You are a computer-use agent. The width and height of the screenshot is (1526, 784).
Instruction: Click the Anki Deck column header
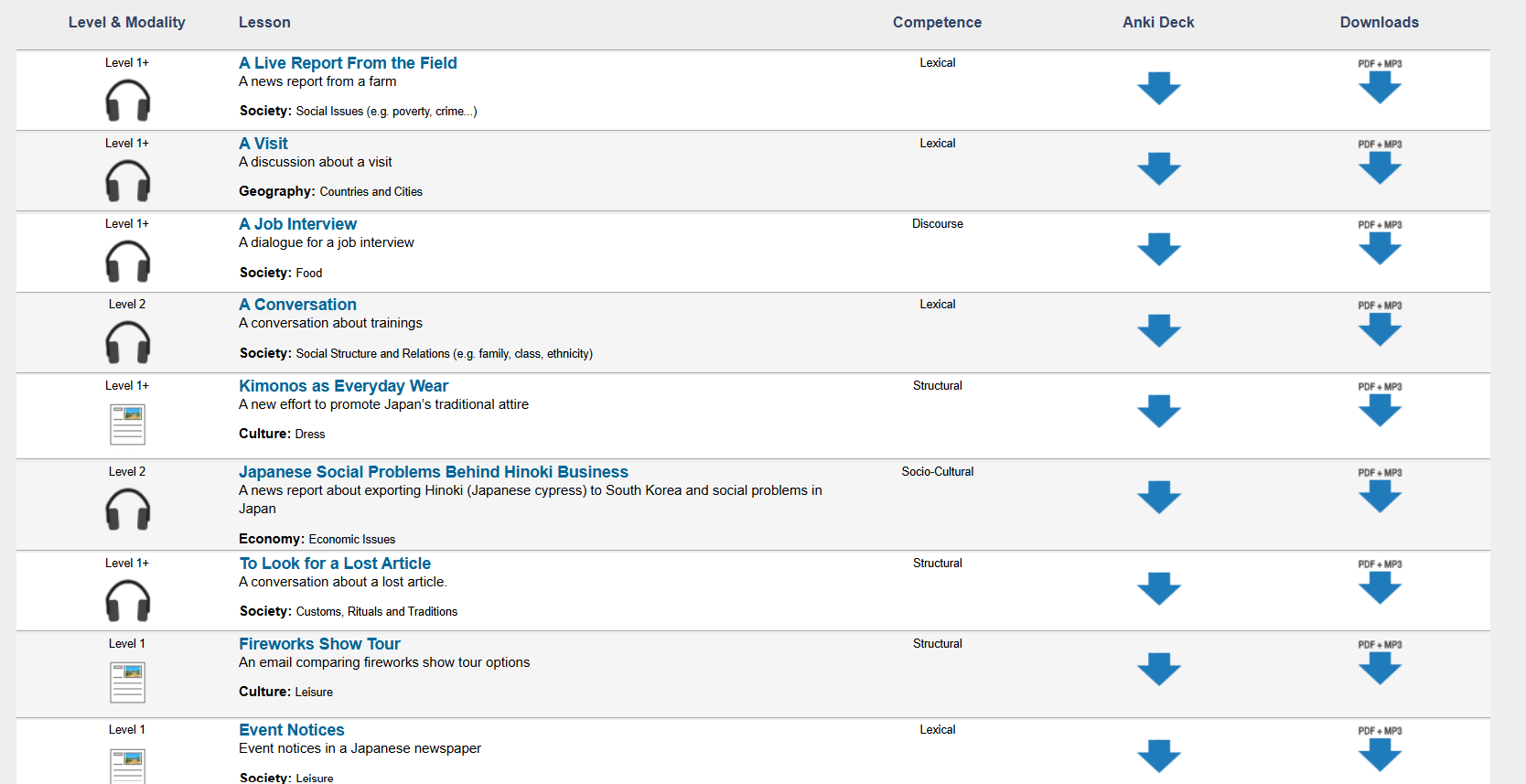click(1158, 22)
